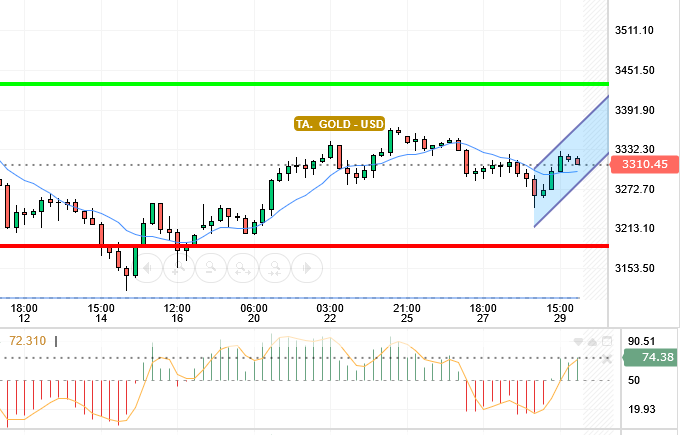Click the 50 indicator scale label

coord(634,380)
